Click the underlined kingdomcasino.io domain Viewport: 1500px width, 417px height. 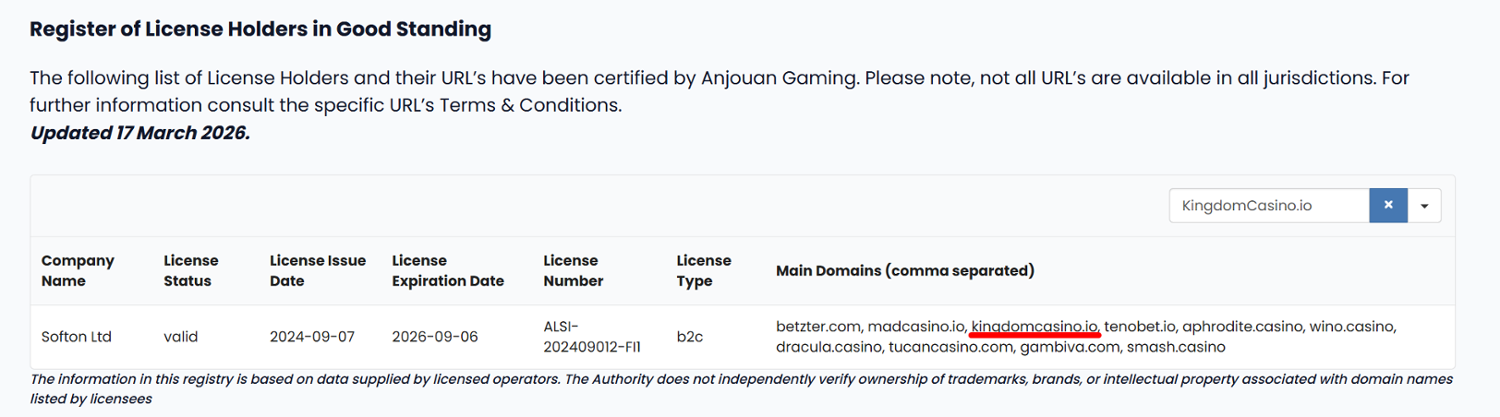tap(1035, 327)
